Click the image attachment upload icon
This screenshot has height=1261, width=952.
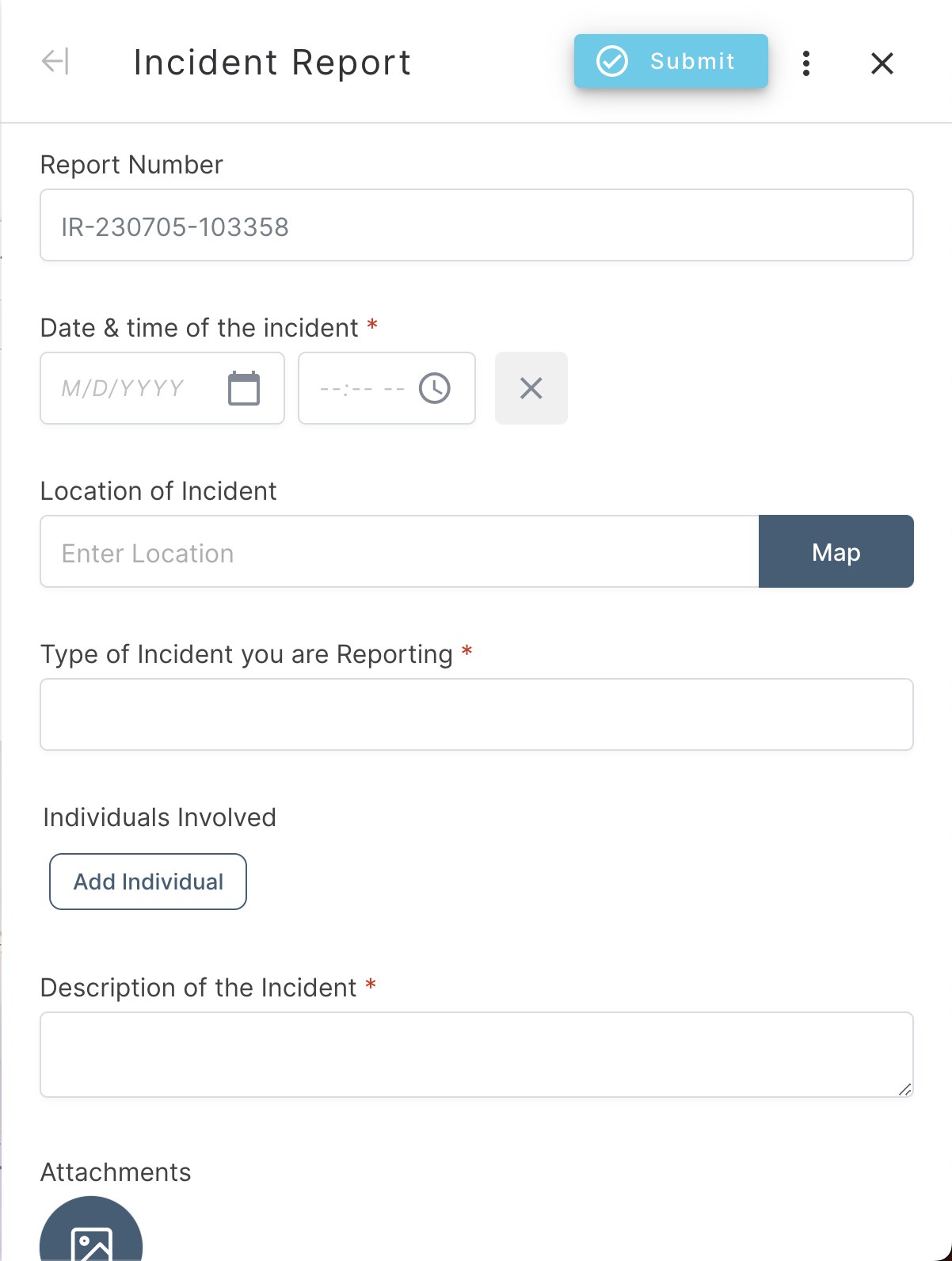point(91,1240)
